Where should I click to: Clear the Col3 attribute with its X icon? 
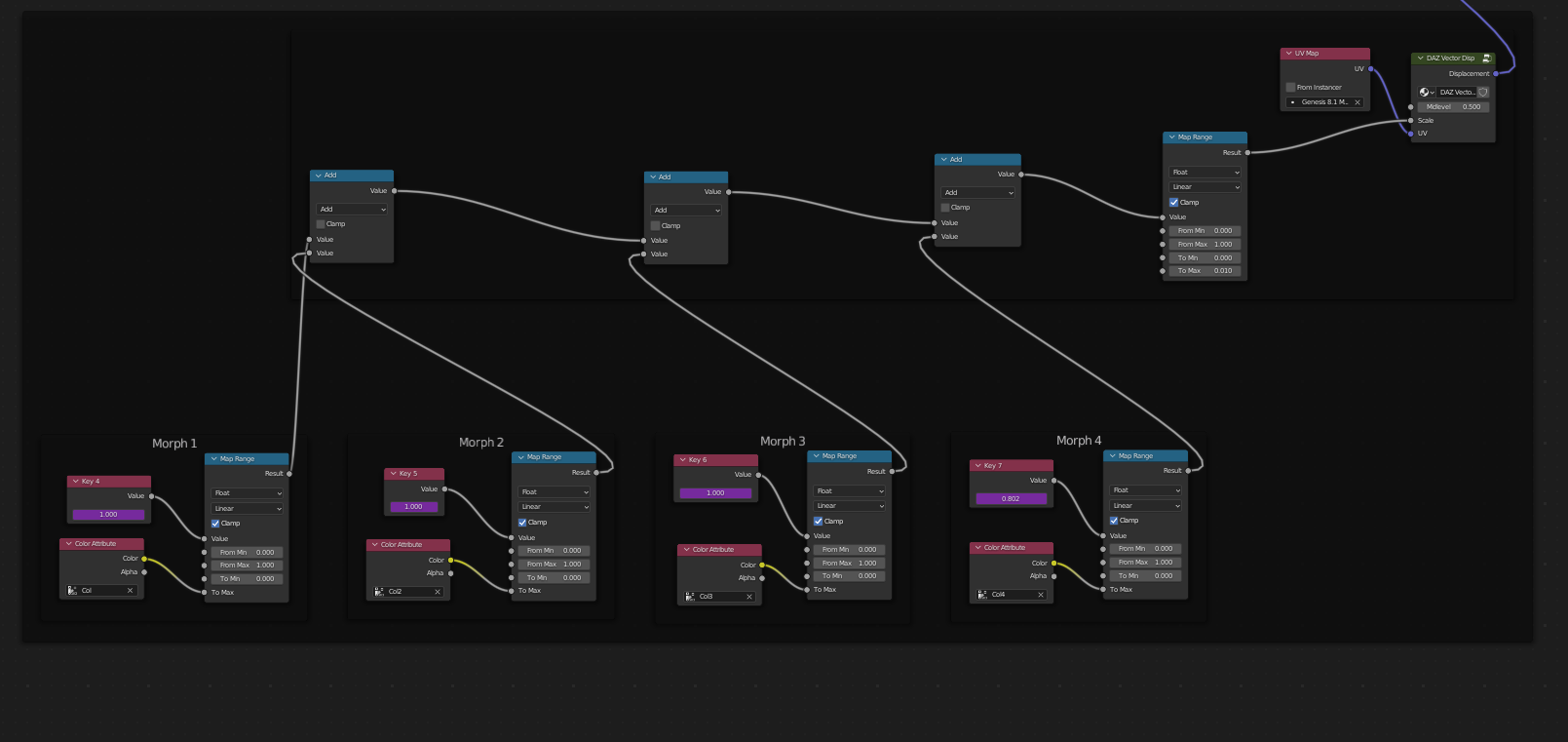click(748, 597)
